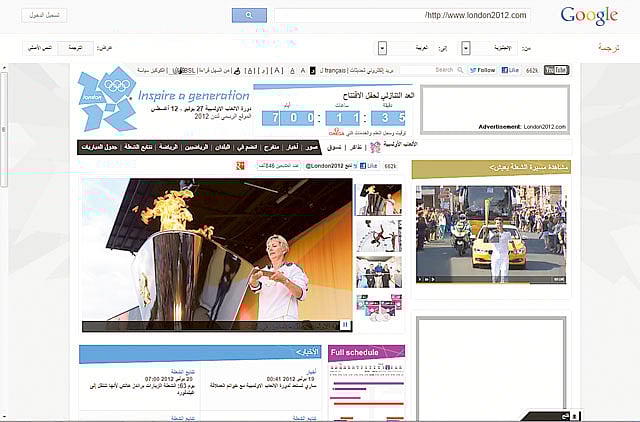Select the second slideshow thumbnail with athlete
The height and width of the screenshot is (422, 640).
[x=379, y=236]
